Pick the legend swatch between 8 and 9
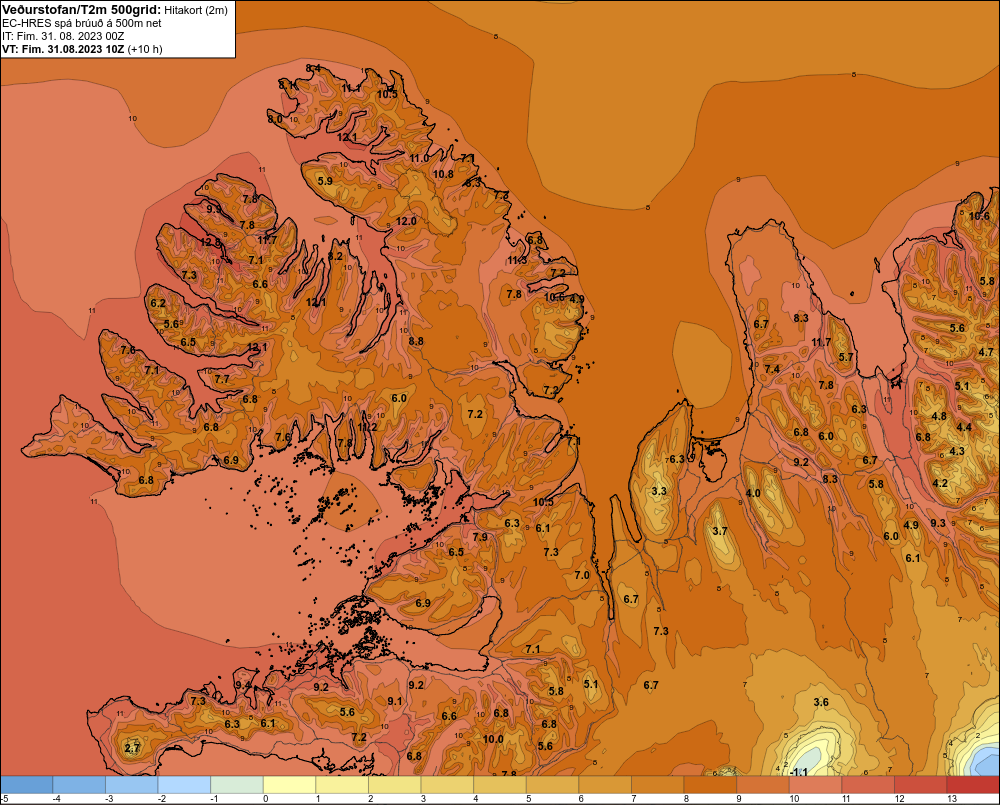 pos(710,785)
